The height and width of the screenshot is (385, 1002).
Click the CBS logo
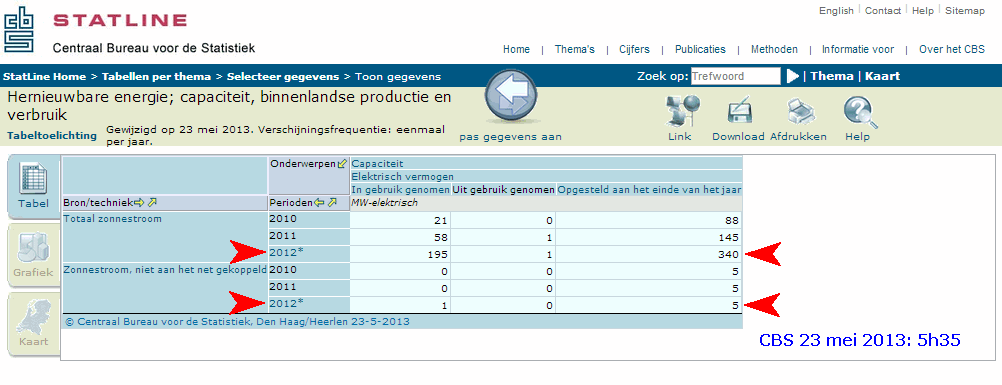[19, 28]
